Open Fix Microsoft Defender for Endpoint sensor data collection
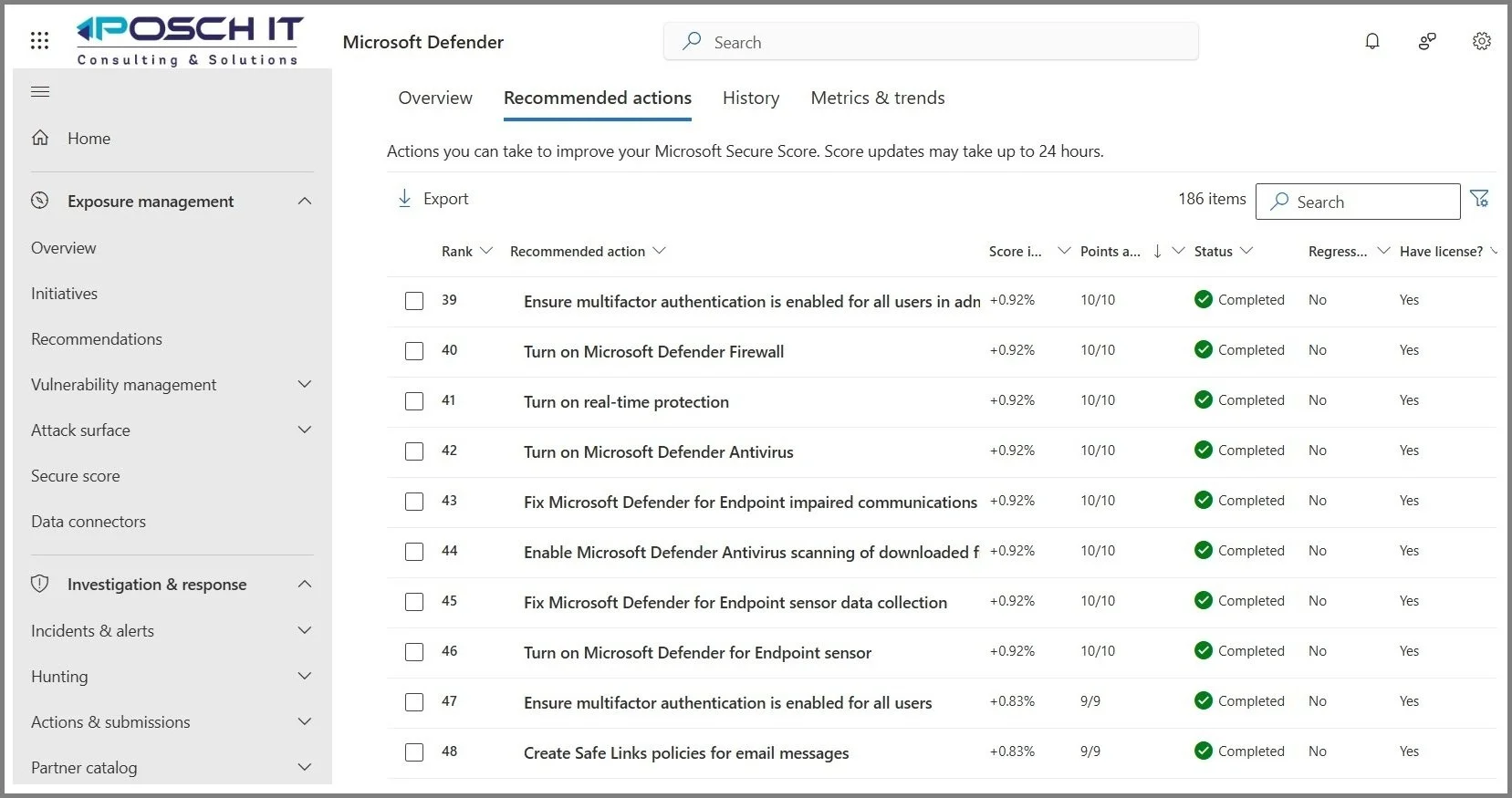This screenshot has height=798, width=1512. pyautogui.click(x=735, y=602)
